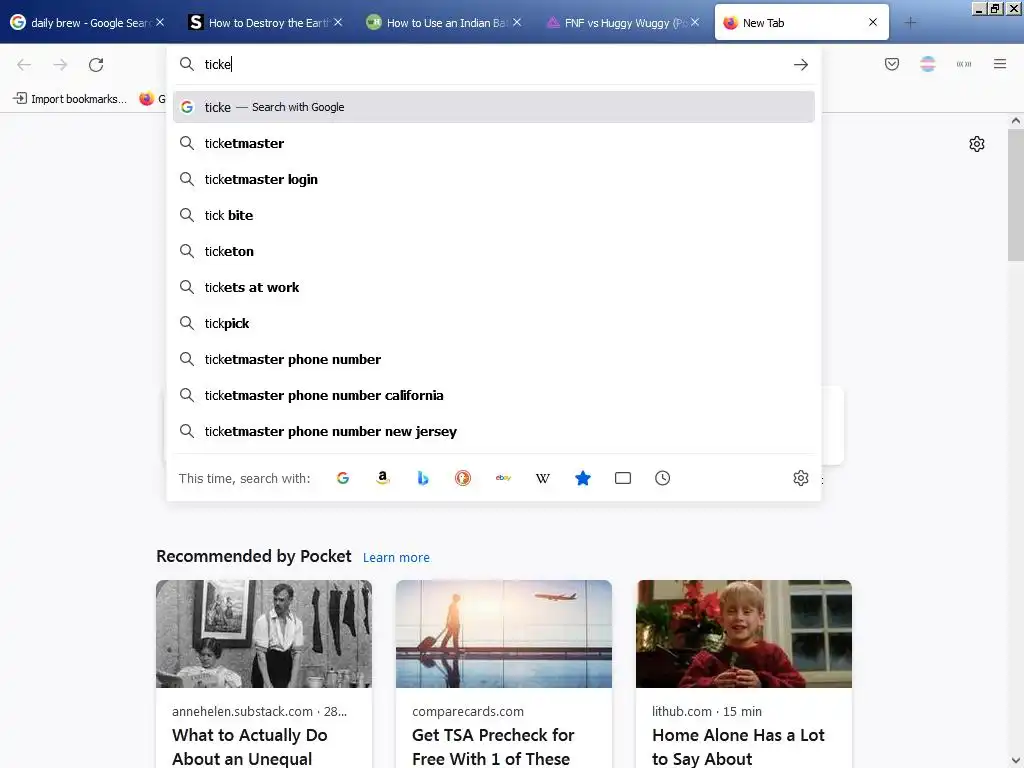Screen dimensions: 1024x768
Task: Choose 'ticke — Search with Google' suggestion
Action: [494, 107]
